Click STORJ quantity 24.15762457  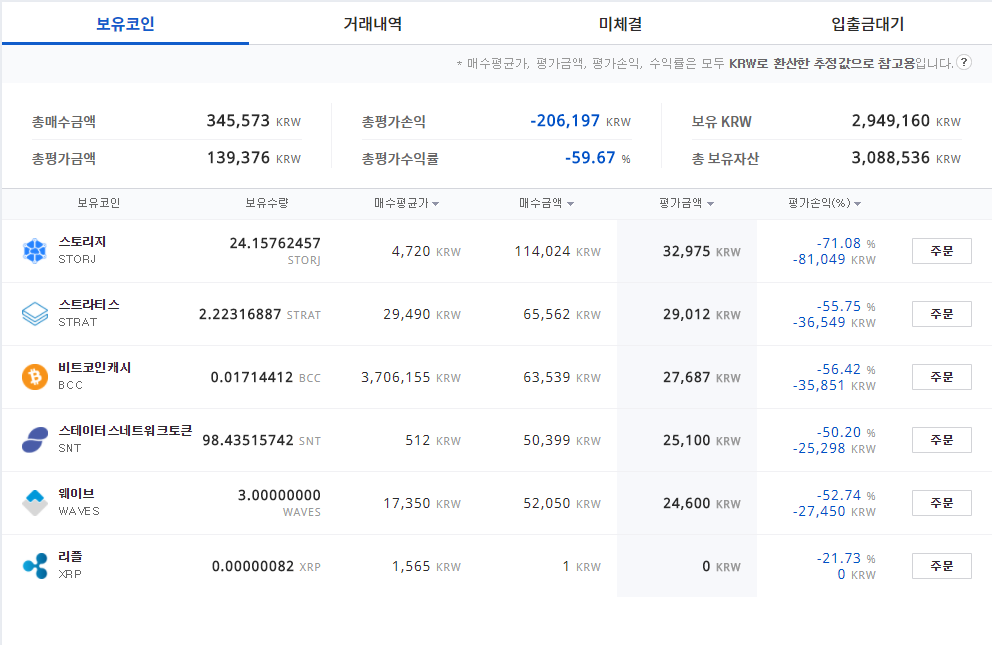point(275,243)
